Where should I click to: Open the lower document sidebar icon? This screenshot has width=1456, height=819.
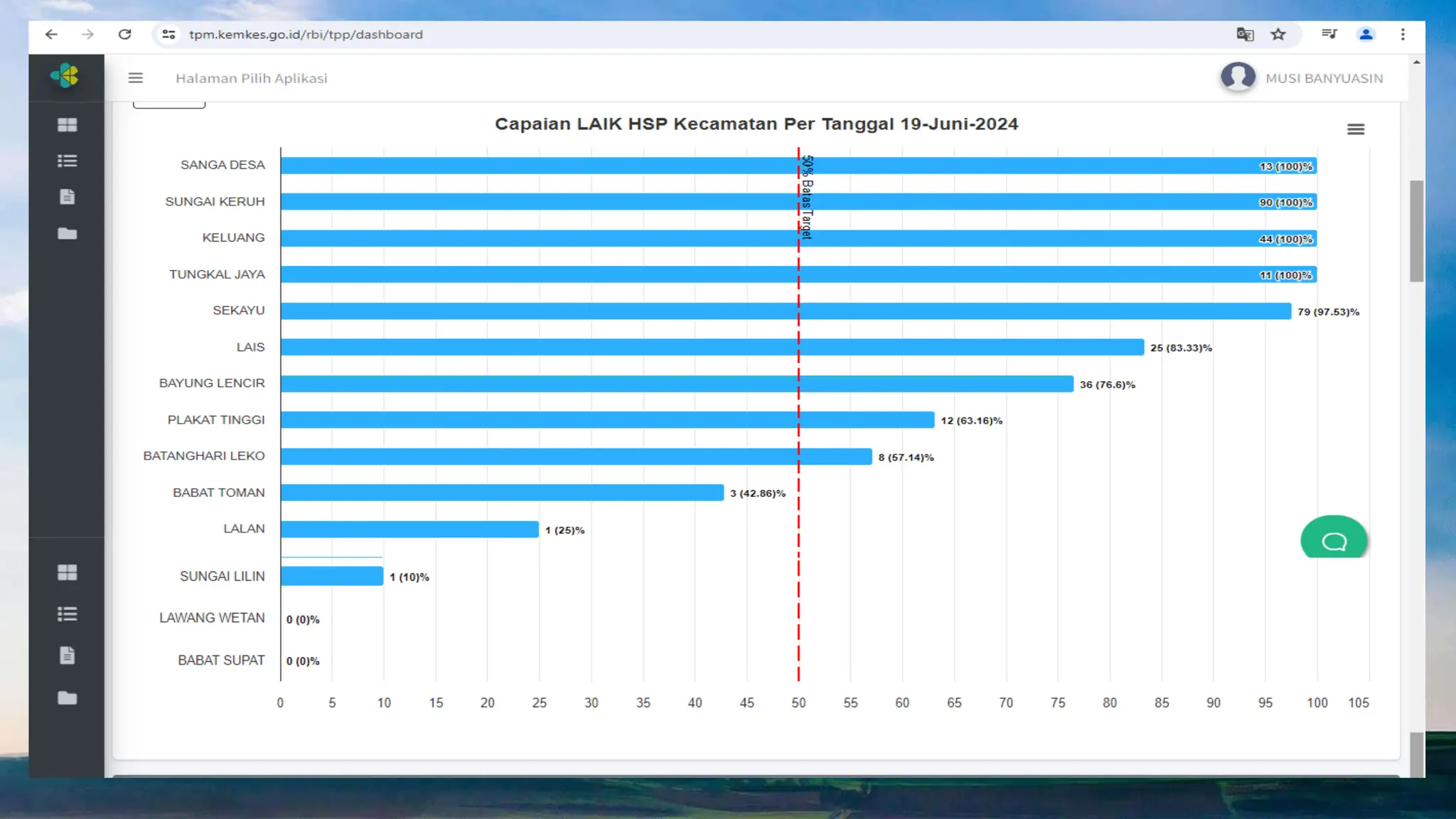[67, 655]
